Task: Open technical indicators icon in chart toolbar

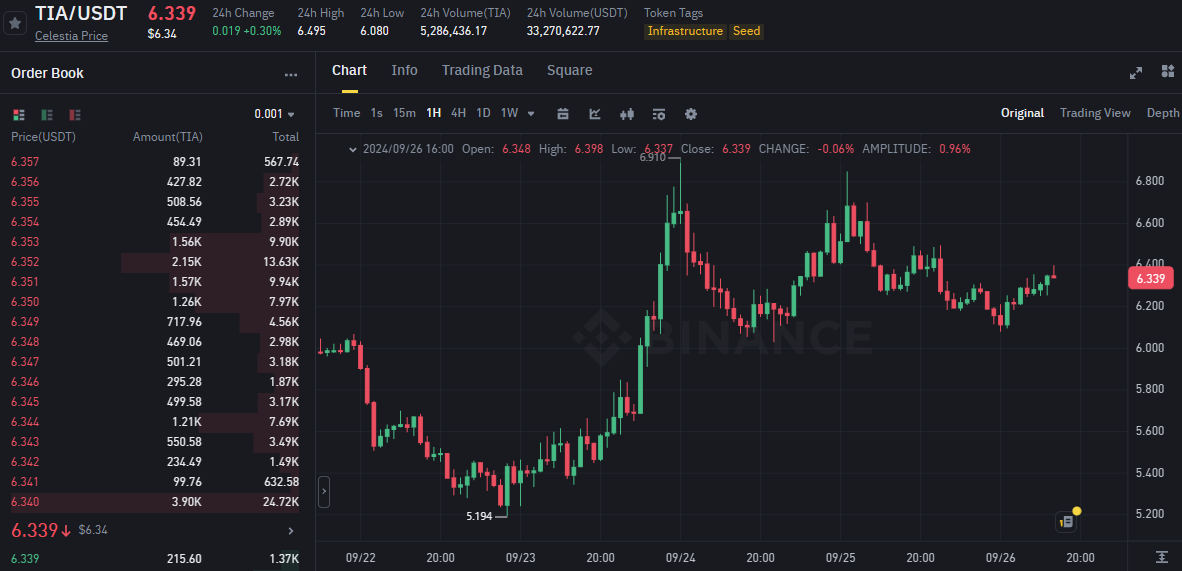Action: coord(595,114)
